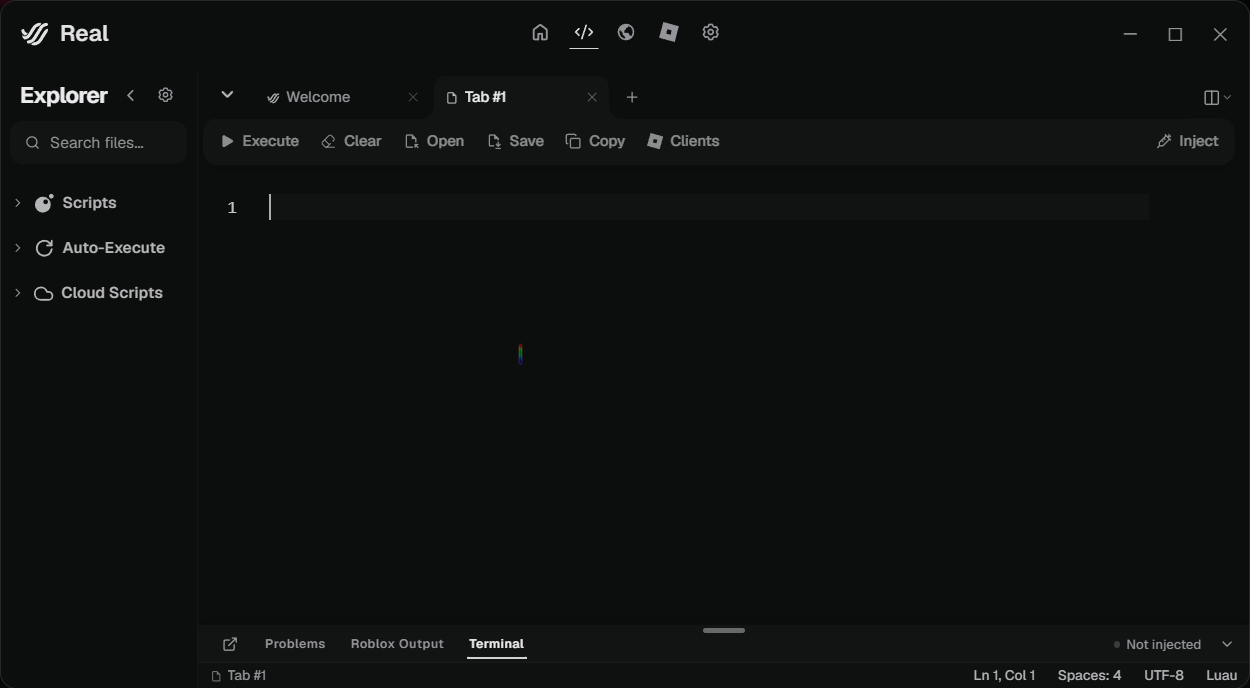Close the Welcome tab

[x=413, y=97]
